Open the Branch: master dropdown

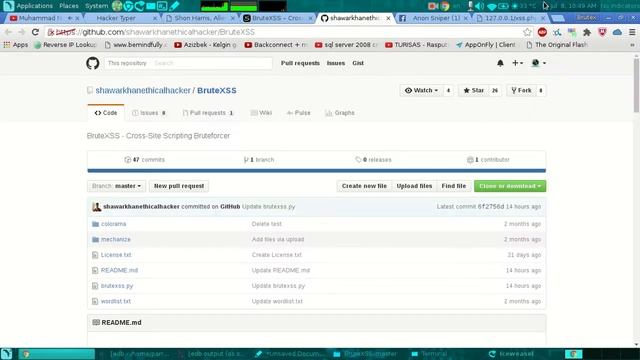[116, 186]
